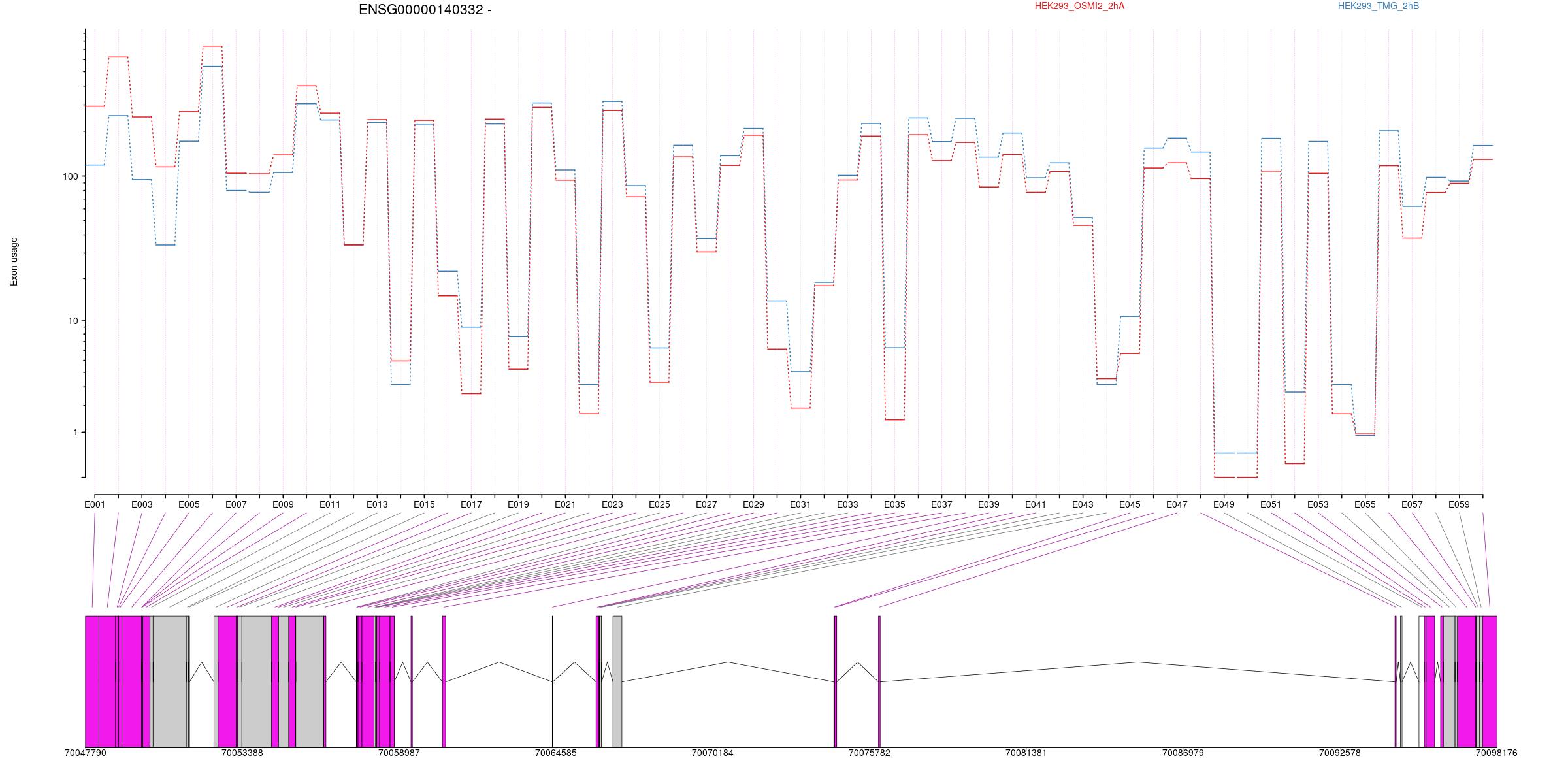Select exon label E009

tap(283, 504)
